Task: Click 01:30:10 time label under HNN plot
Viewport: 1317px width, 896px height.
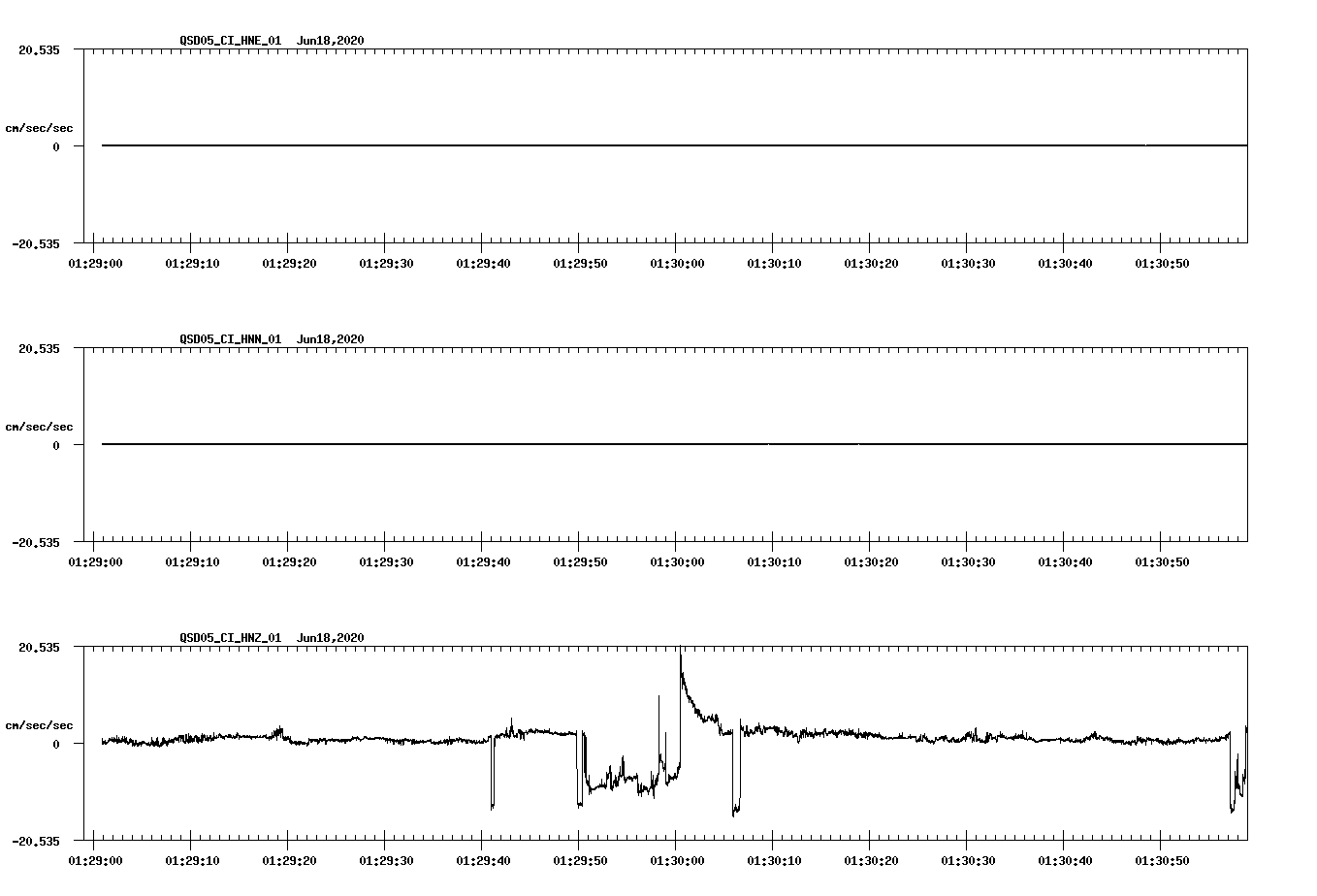Action: coord(774,562)
